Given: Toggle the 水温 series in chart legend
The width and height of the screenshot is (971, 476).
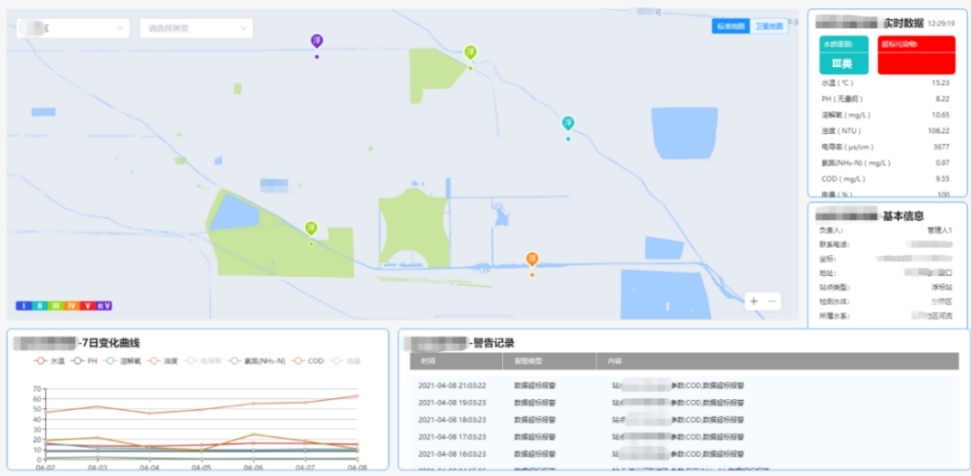Looking at the screenshot, I should (x=50, y=361).
